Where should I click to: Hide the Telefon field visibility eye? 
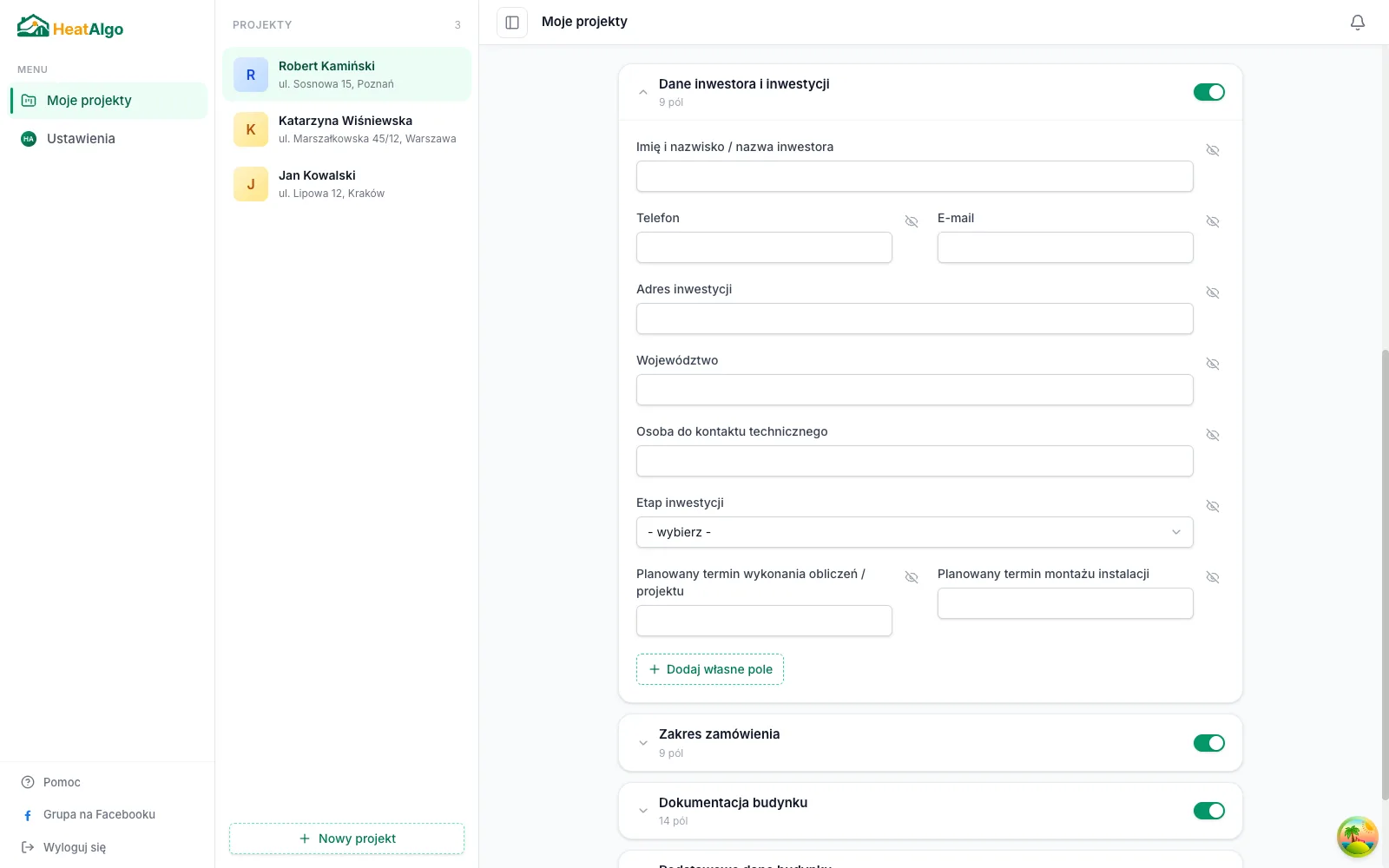pos(912,221)
